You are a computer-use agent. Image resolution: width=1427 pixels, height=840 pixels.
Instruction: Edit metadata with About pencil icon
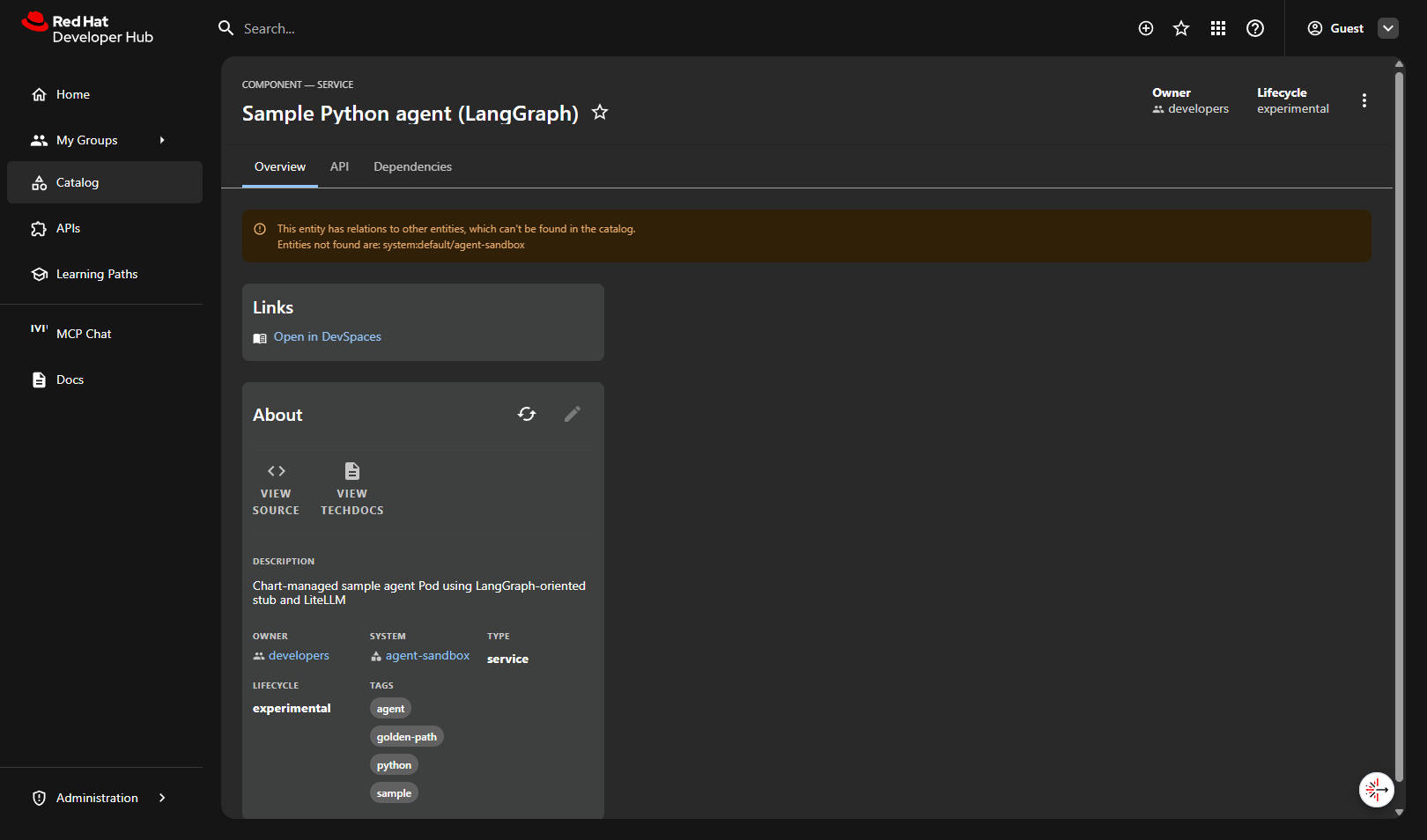573,414
